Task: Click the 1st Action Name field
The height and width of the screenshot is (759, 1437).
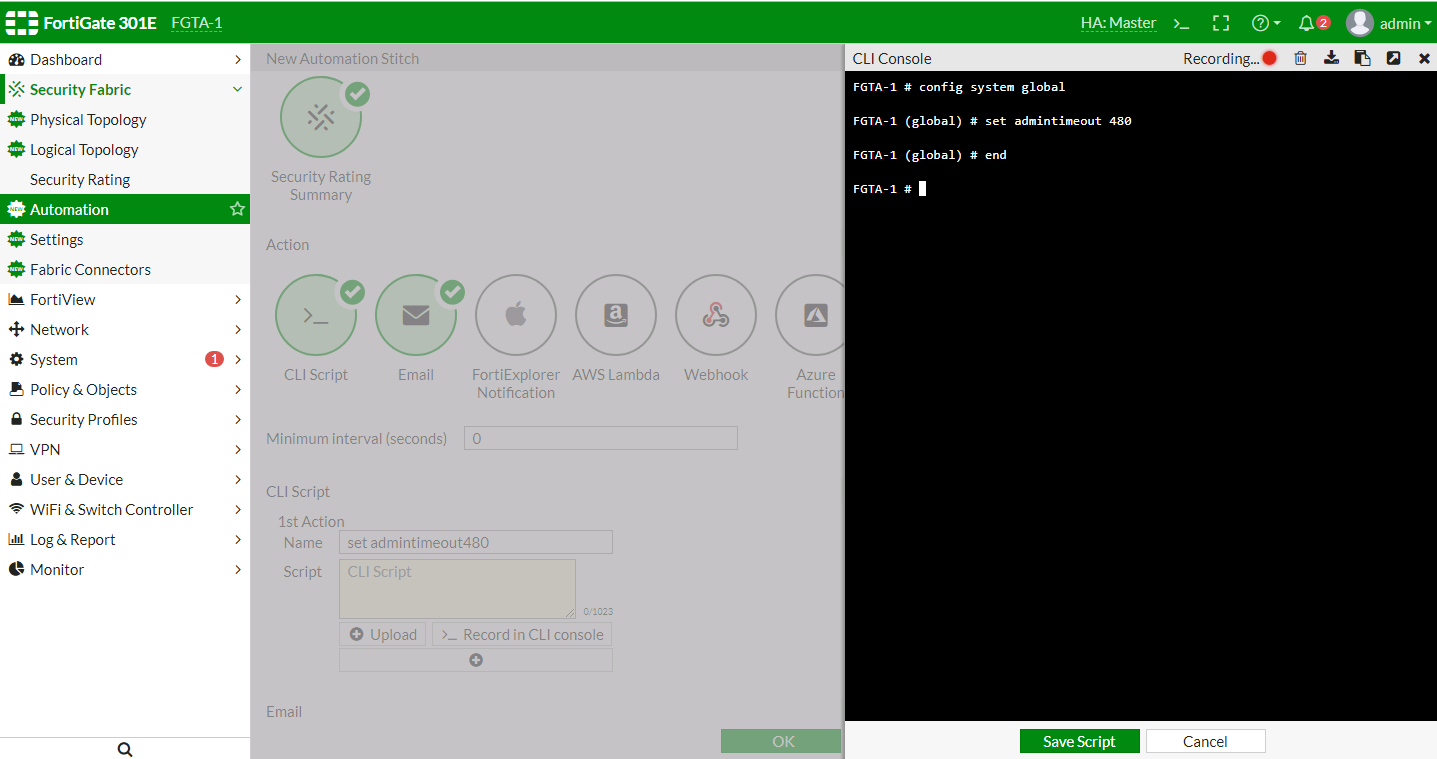Action: coord(476,542)
